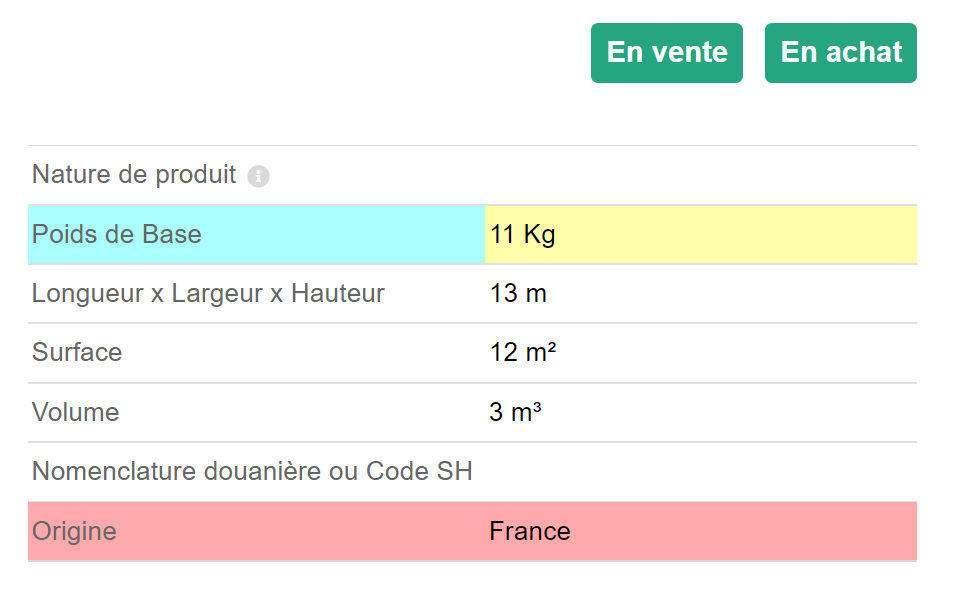958x614 pixels.
Task: Click the empty value cell of Nature de produit
Action: (701, 175)
